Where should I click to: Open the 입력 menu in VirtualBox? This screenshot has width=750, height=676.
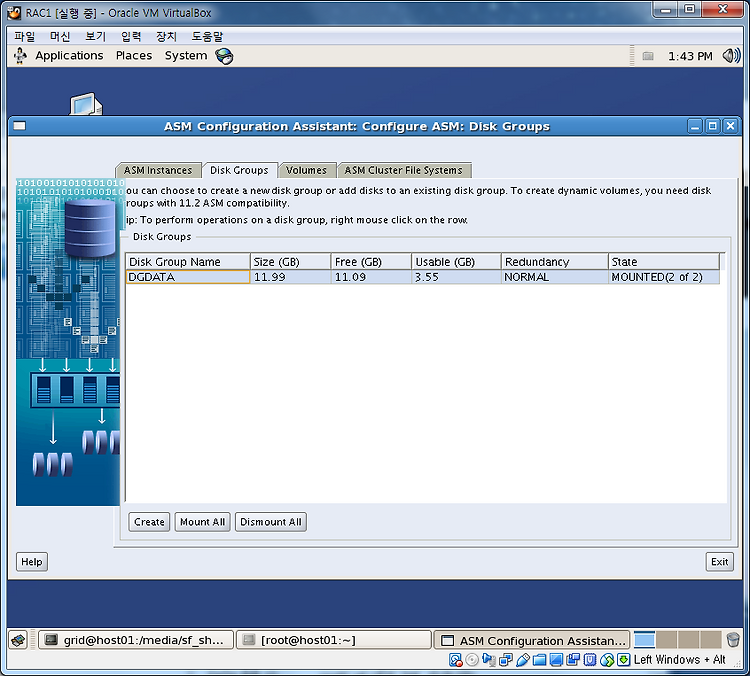point(131,36)
